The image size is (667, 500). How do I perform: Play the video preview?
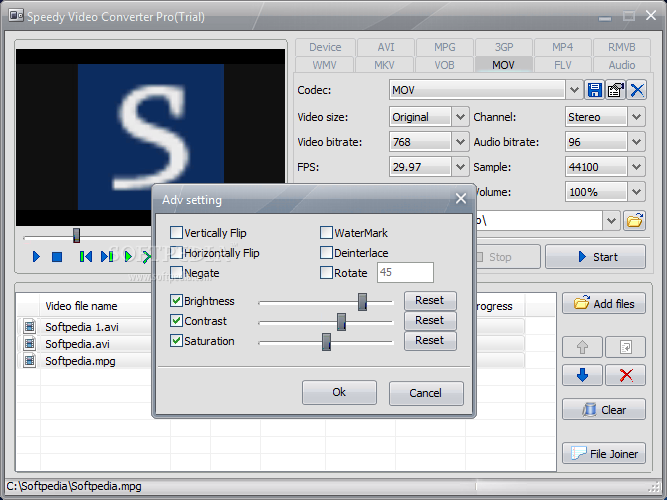(36, 257)
